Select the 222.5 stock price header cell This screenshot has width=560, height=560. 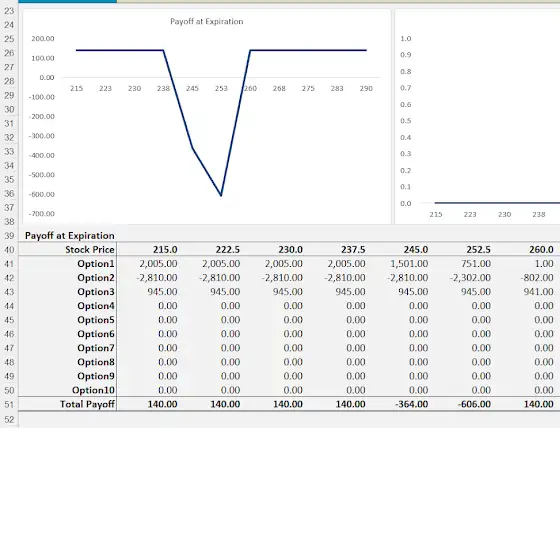pos(228,250)
